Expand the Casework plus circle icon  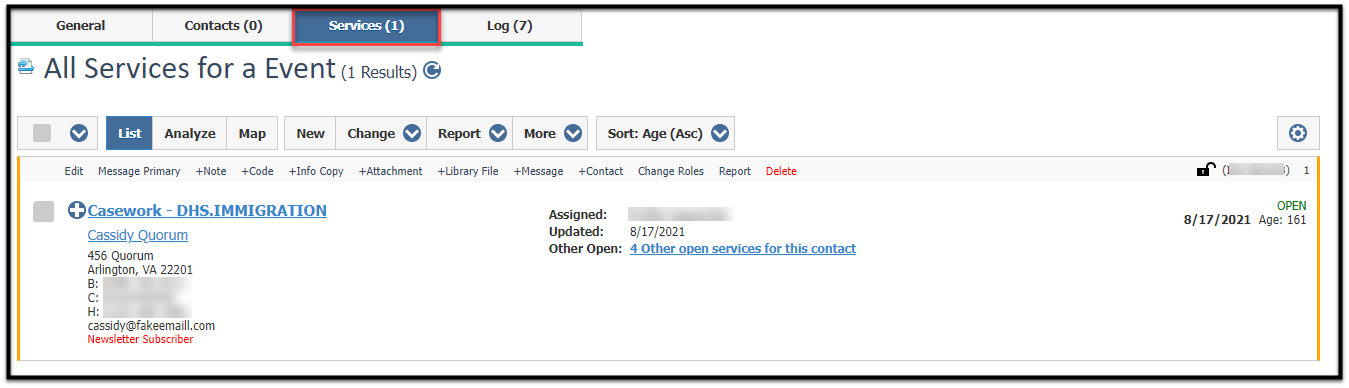[77, 211]
